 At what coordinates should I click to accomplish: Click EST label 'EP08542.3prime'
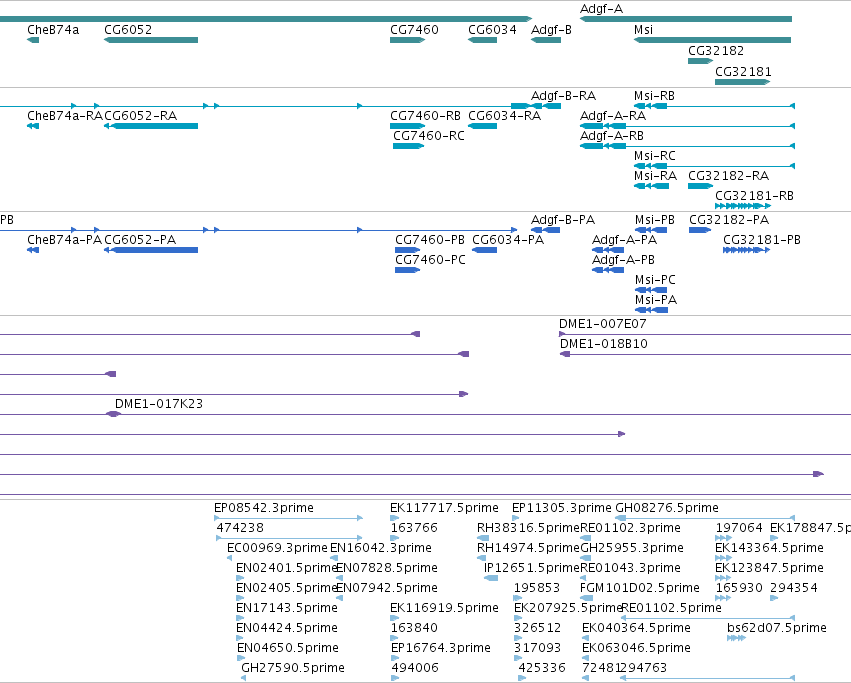264,508
